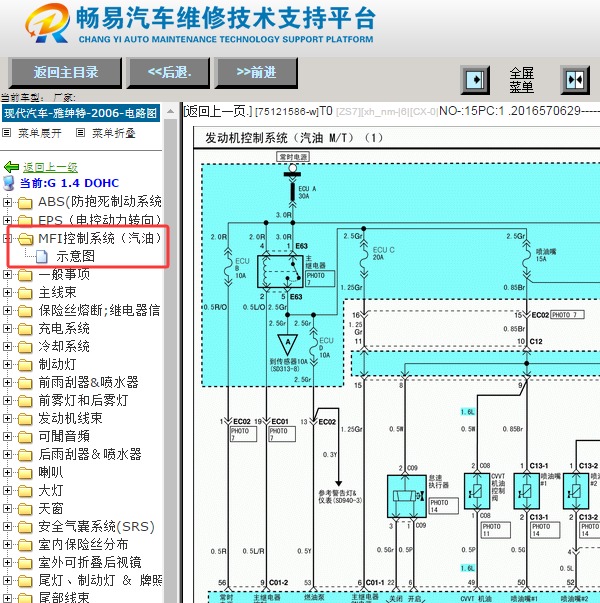Select 可聞音頻 text
Screen dimensions: 600x603
coord(64,436)
